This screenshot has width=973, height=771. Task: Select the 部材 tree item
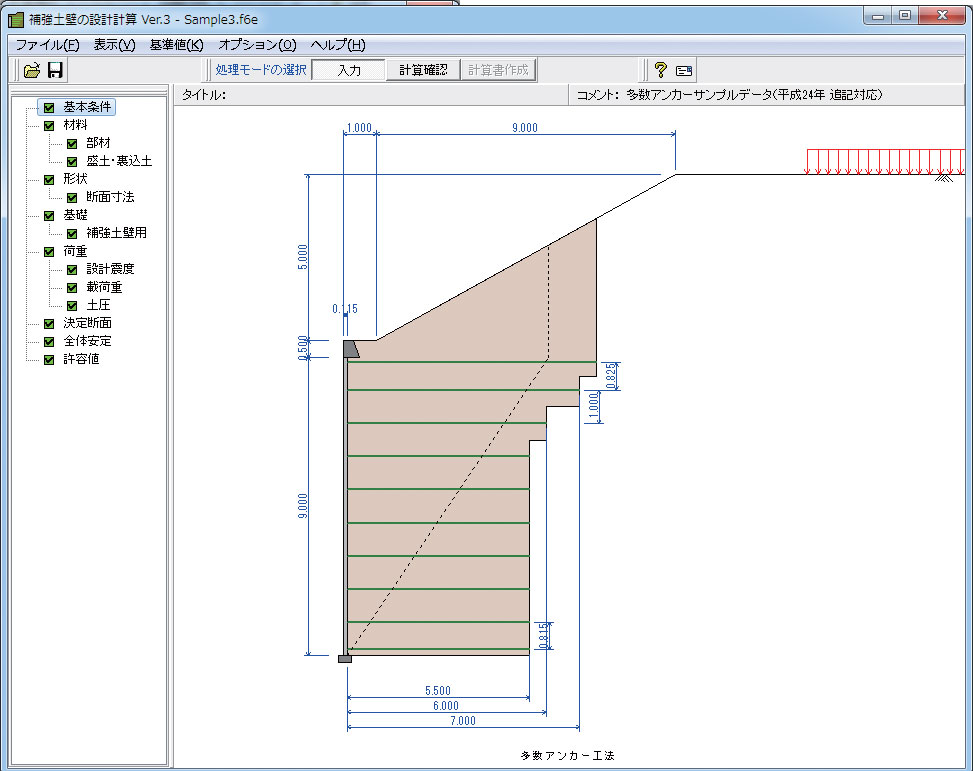(98, 143)
